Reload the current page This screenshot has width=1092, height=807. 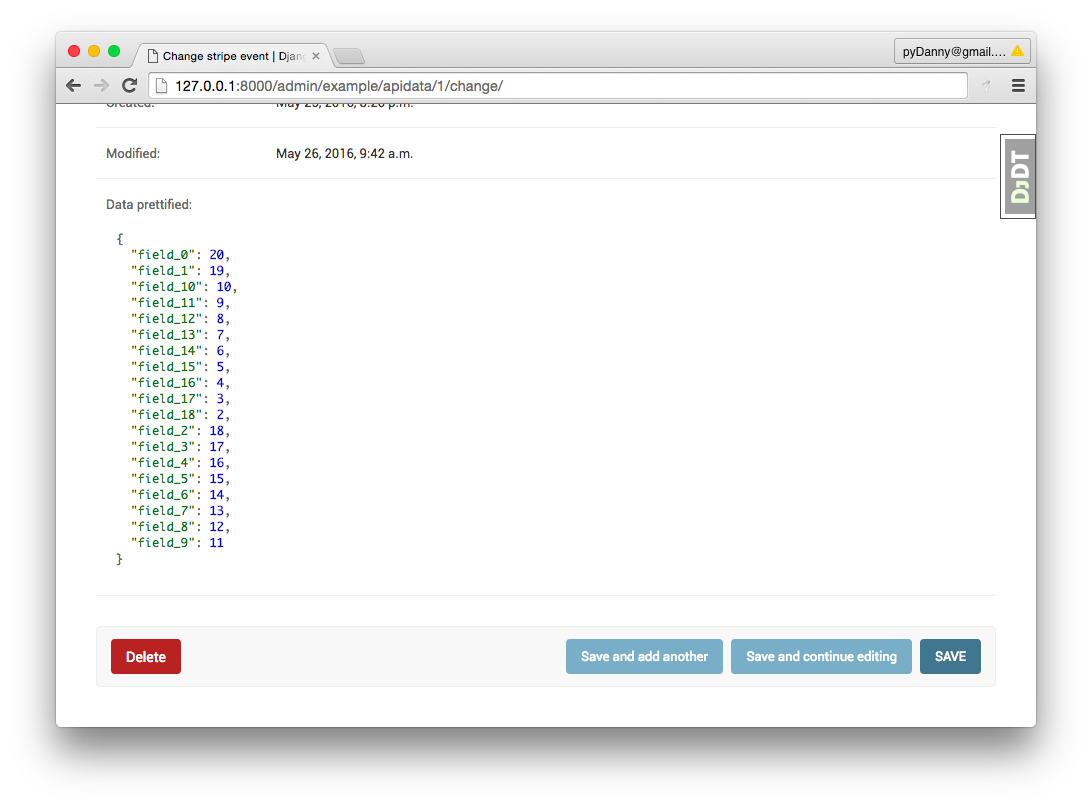[x=129, y=86]
